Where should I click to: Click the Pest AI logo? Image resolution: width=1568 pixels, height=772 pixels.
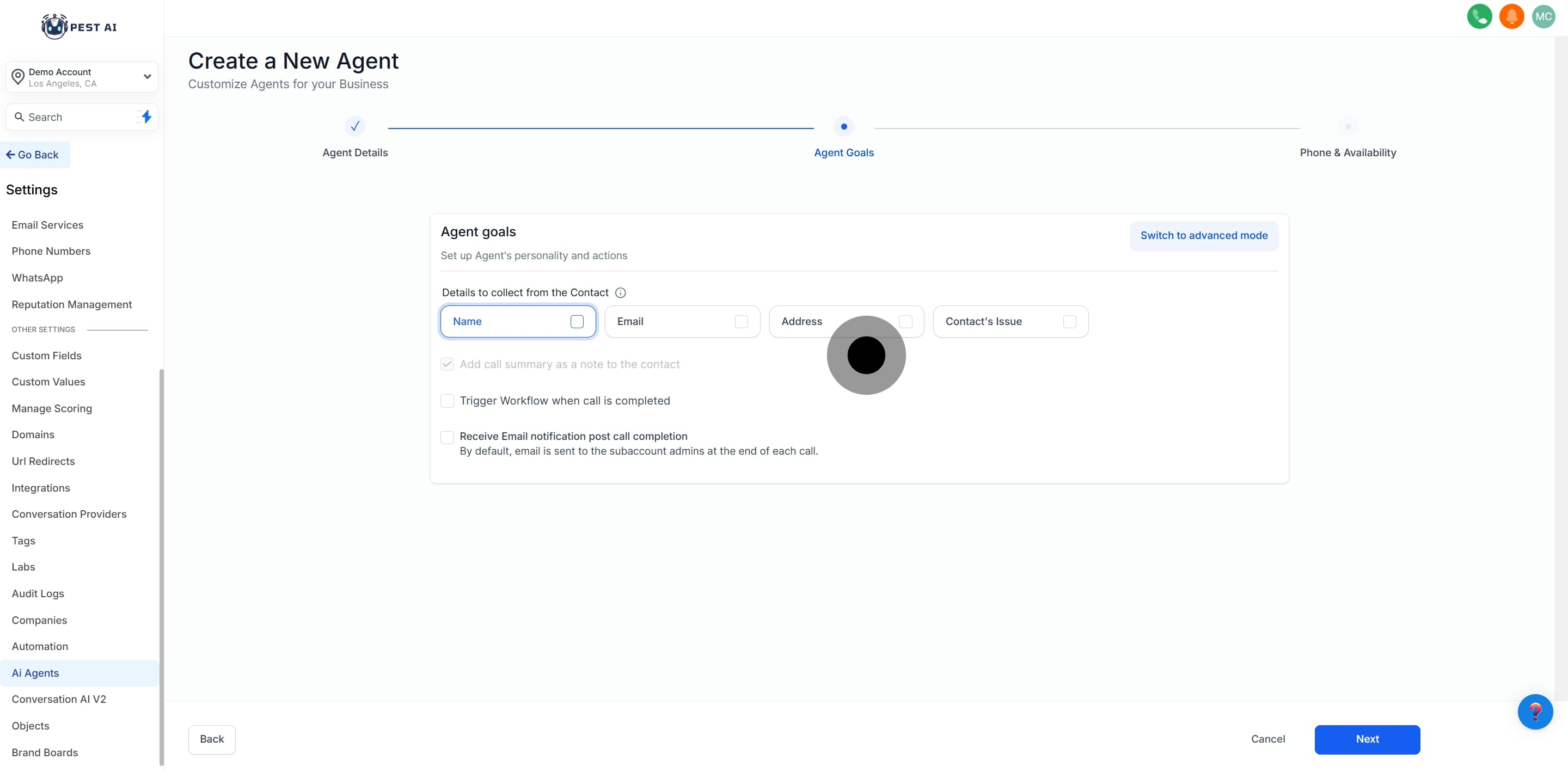(x=79, y=27)
